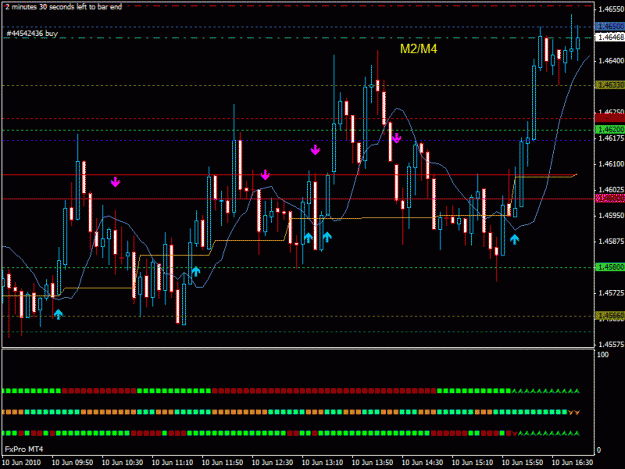Viewport: 625px width, 469px height.
Task: Click the 10 Jun 13:50 time label
Action: [x=372, y=462]
